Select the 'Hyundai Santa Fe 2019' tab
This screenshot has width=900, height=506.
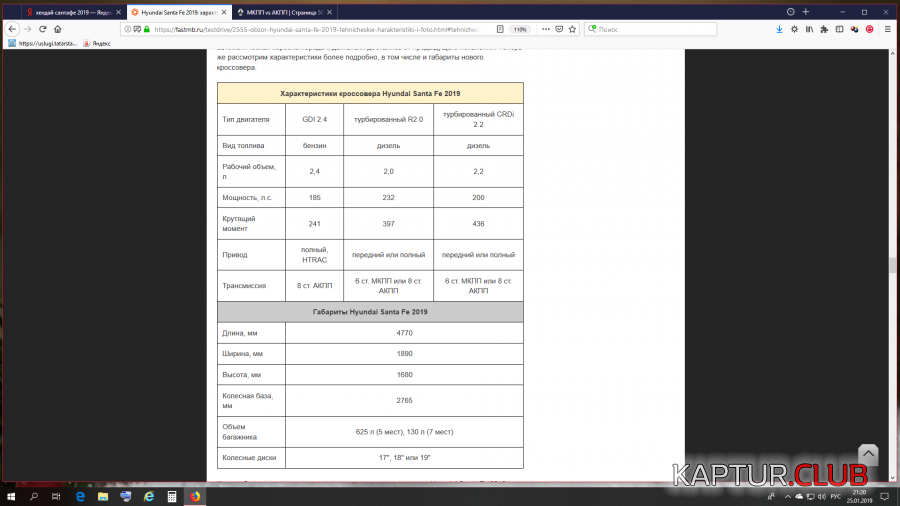pyautogui.click(x=178, y=12)
